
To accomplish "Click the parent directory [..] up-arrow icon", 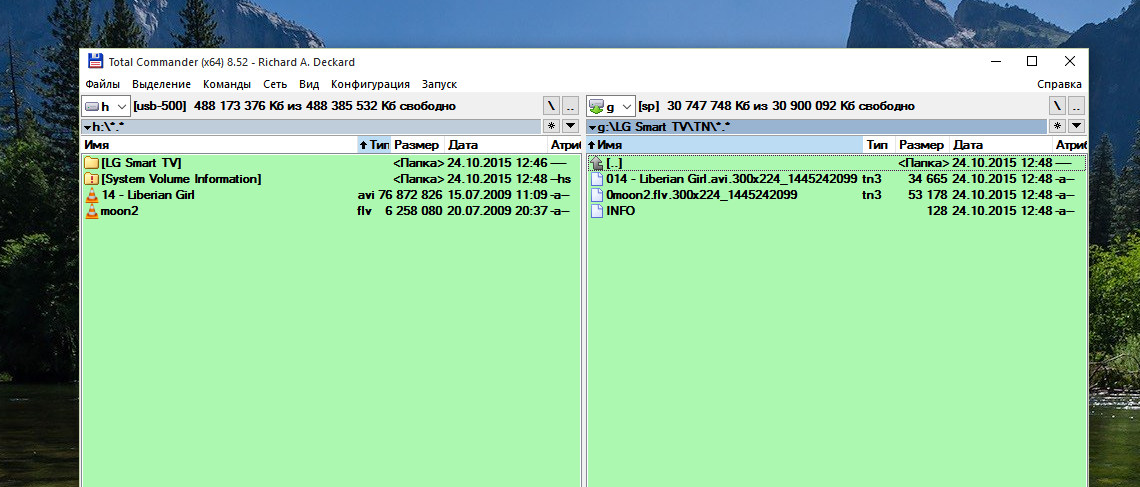I will 597,163.
